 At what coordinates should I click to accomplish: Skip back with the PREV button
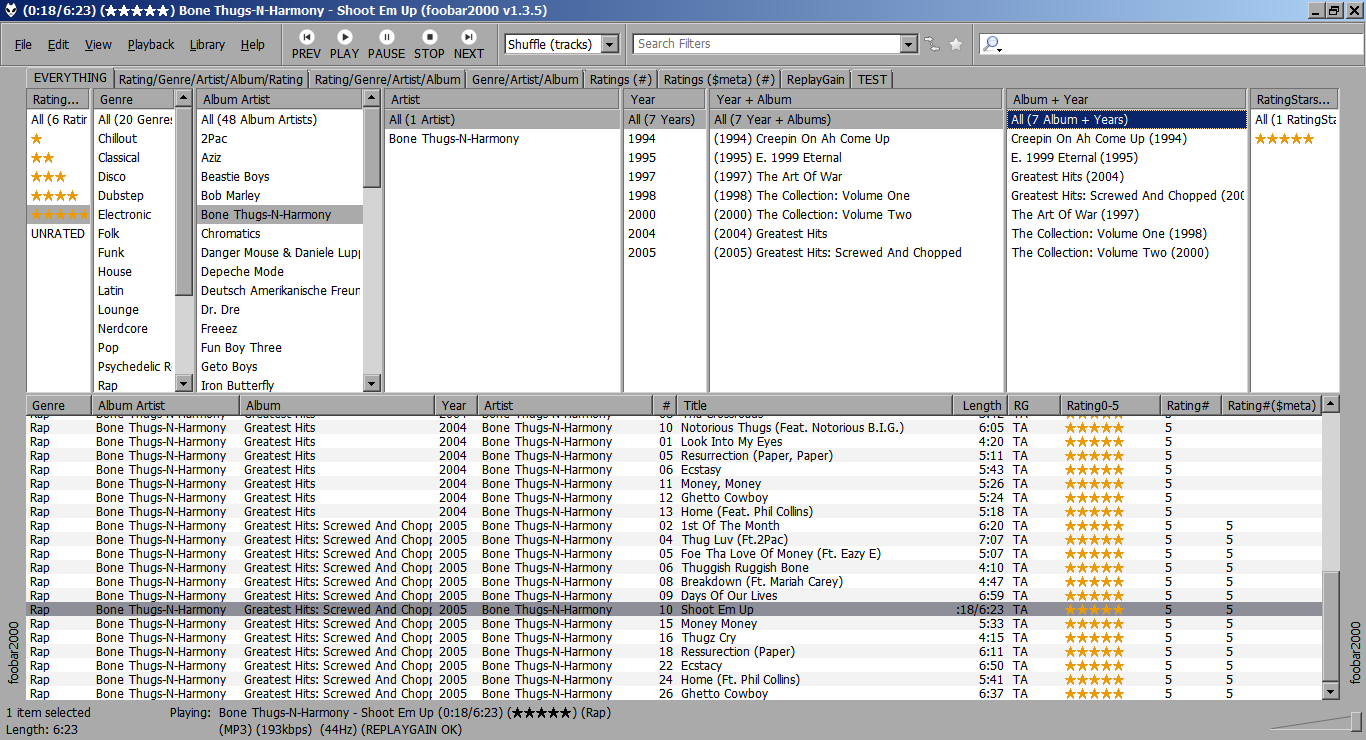(x=306, y=44)
